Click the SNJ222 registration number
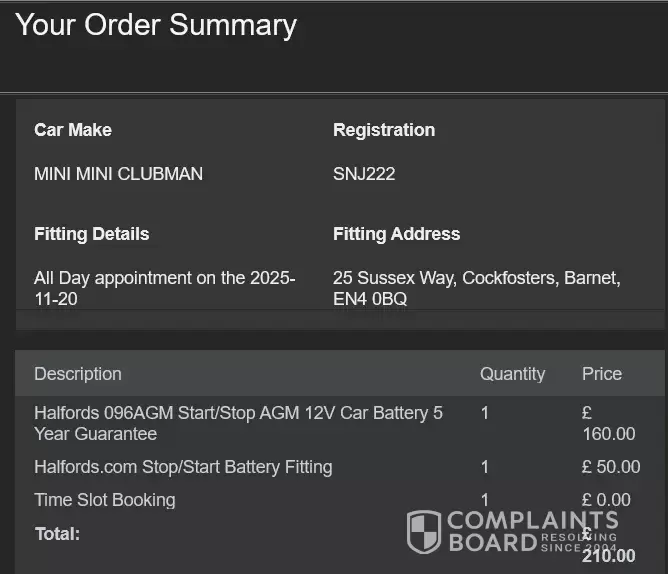The width and height of the screenshot is (668, 574). tap(364, 174)
